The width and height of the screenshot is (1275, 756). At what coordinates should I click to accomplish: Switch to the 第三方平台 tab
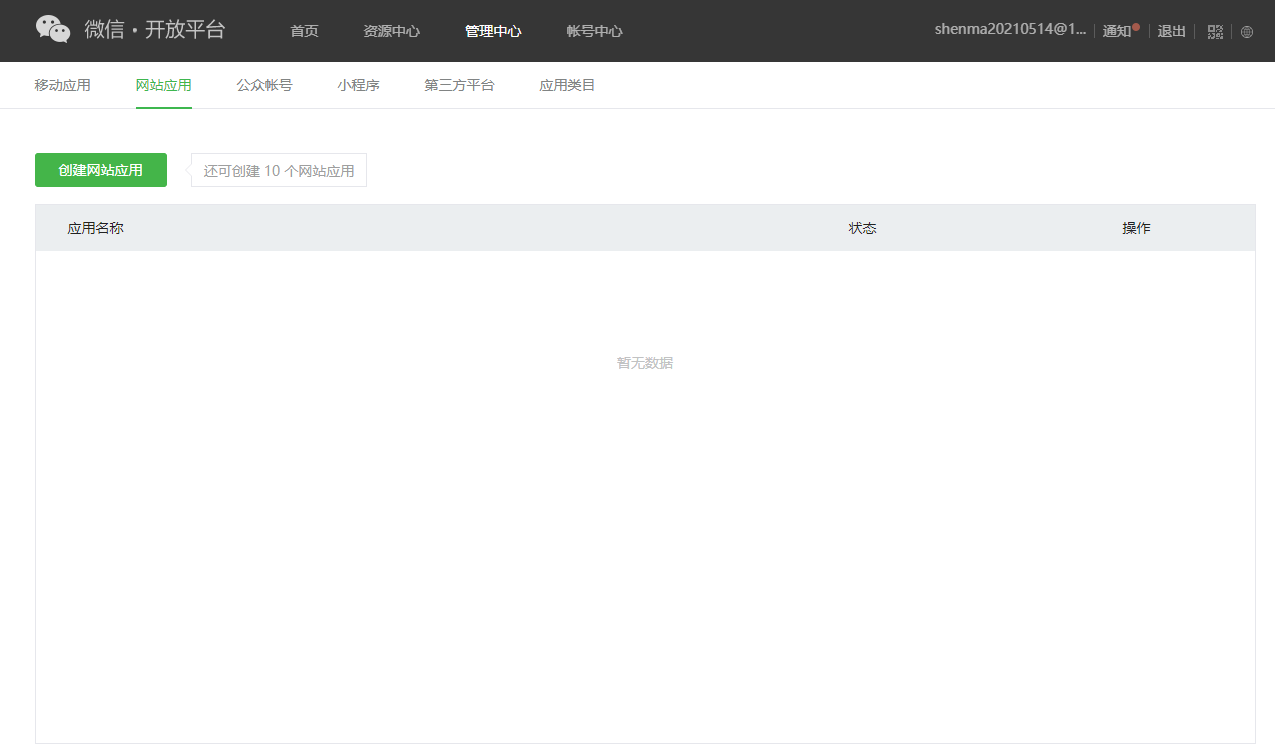pos(459,85)
